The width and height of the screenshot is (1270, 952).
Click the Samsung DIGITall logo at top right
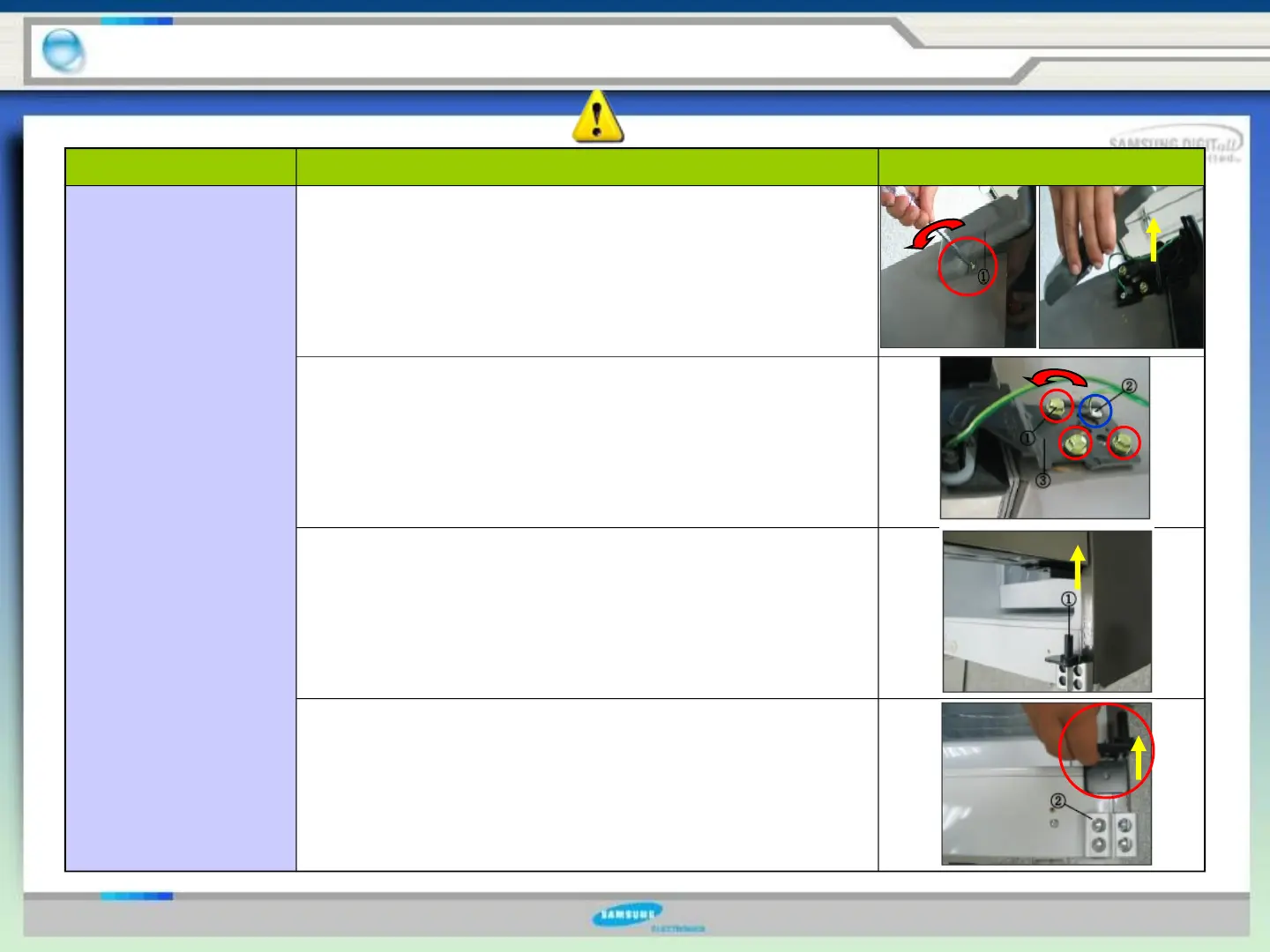point(1176,145)
